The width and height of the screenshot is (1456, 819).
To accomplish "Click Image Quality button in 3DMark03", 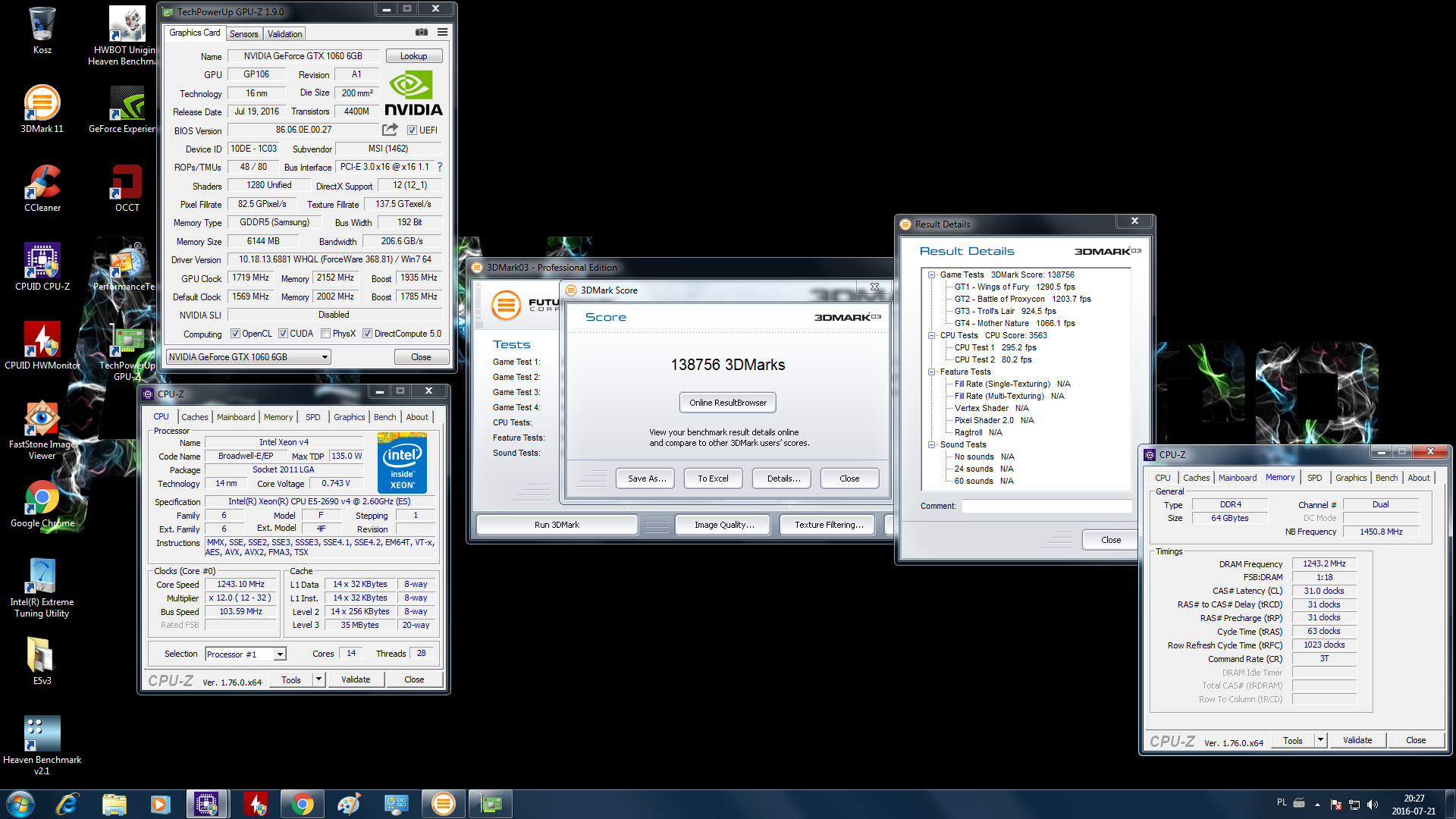I will point(723,525).
